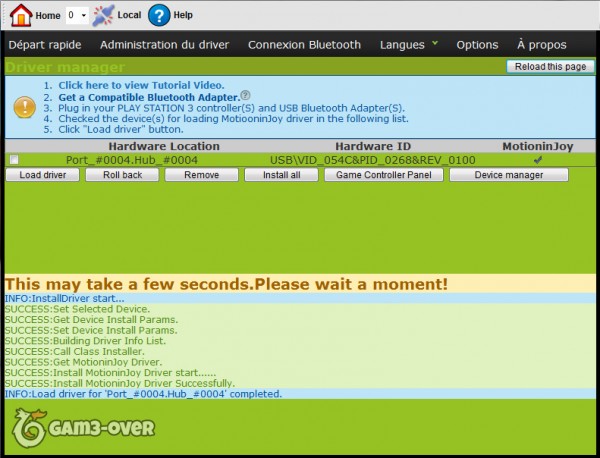Expand the Langues menu
This screenshot has height=458, width=600.
click(x=407, y=45)
